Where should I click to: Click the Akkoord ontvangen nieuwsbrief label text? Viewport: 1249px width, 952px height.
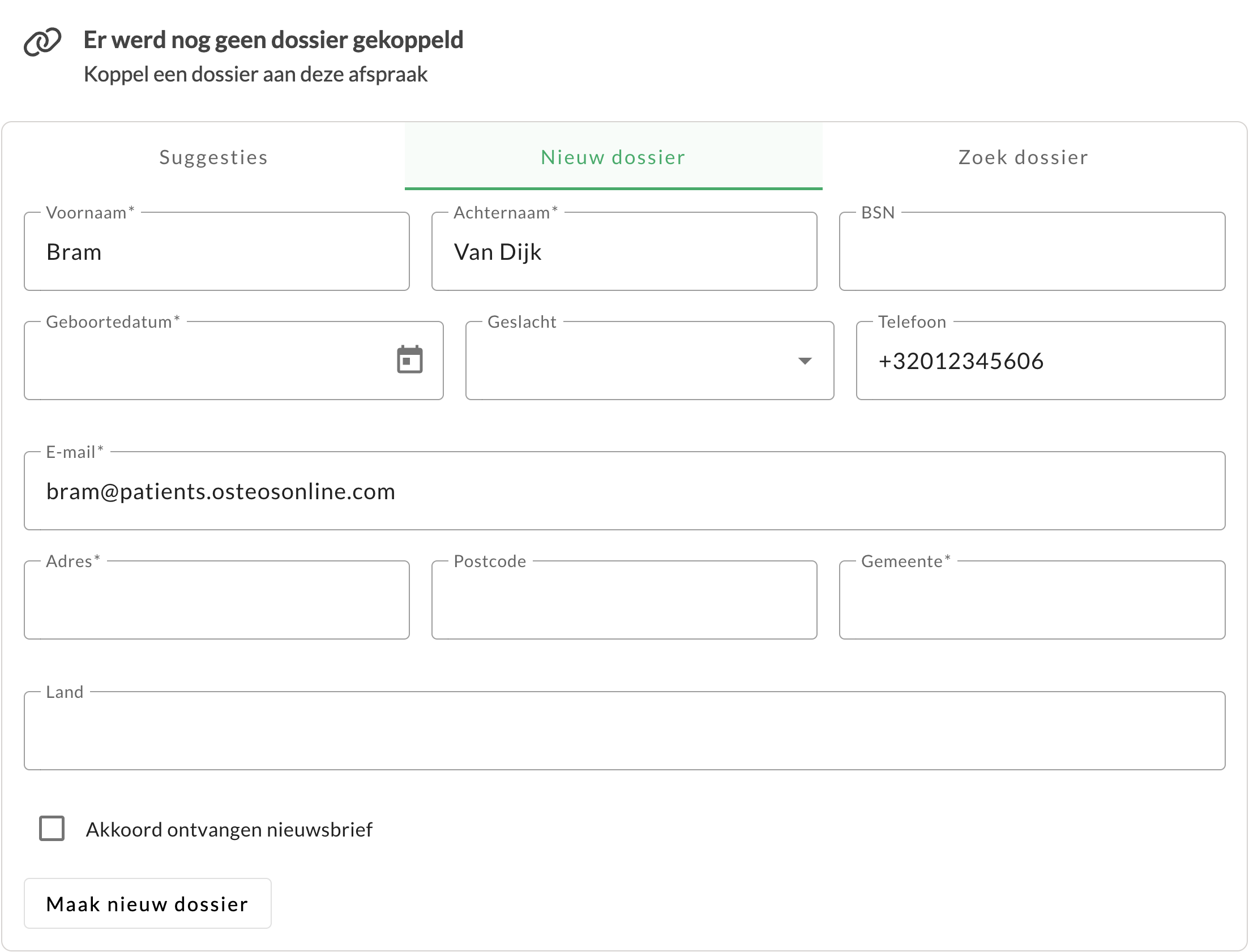[x=229, y=830]
